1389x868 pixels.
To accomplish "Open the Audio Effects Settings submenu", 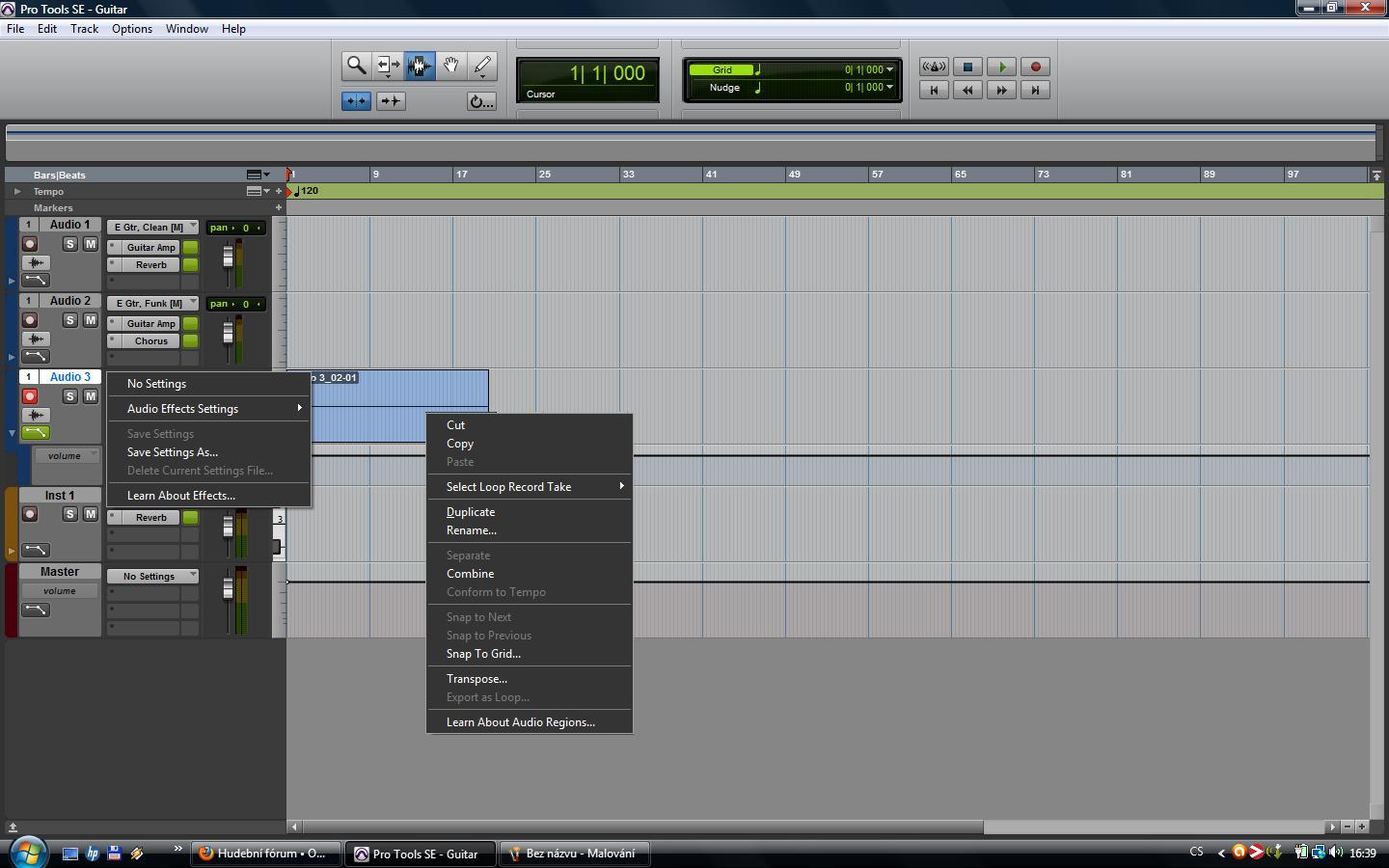I will [209, 409].
